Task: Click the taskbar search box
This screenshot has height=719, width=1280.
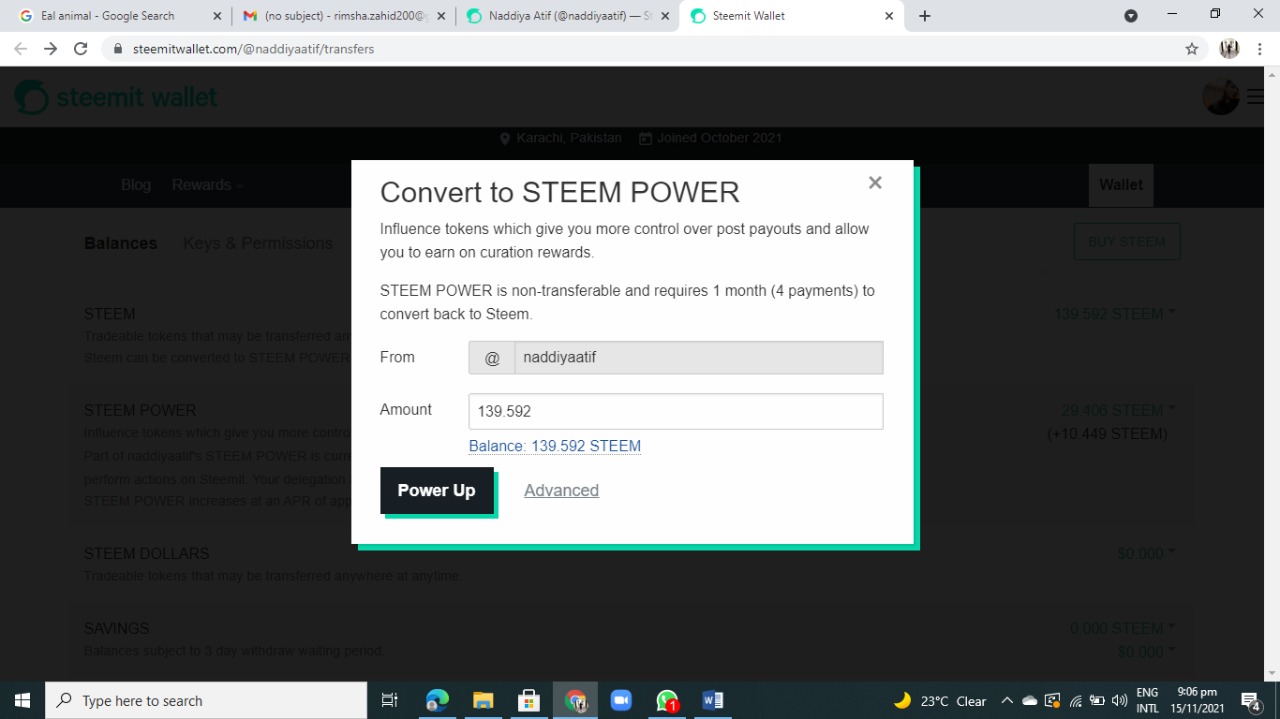Action: point(207,700)
